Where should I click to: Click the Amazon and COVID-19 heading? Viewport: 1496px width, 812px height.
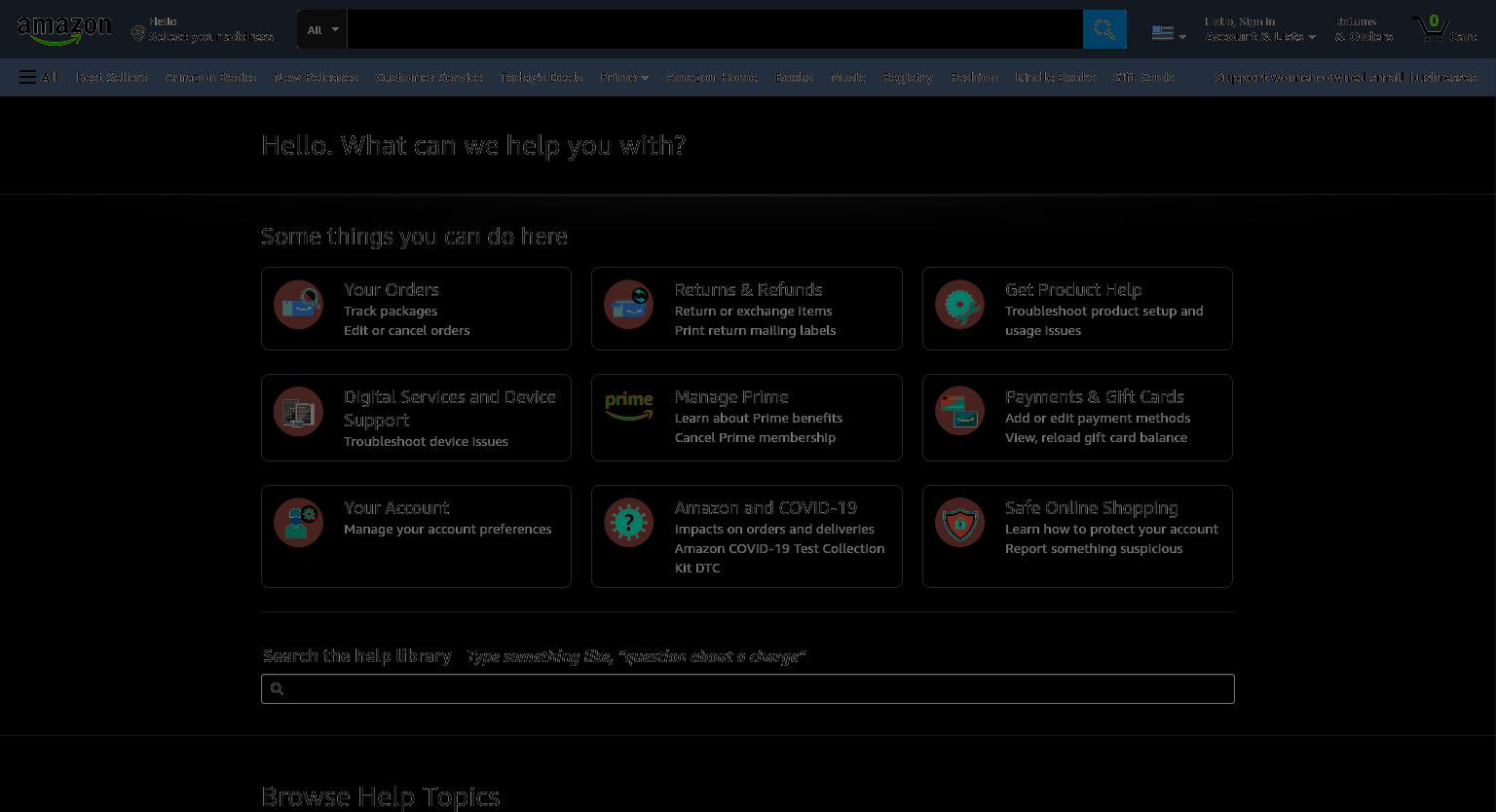click(x=766, y=507)
